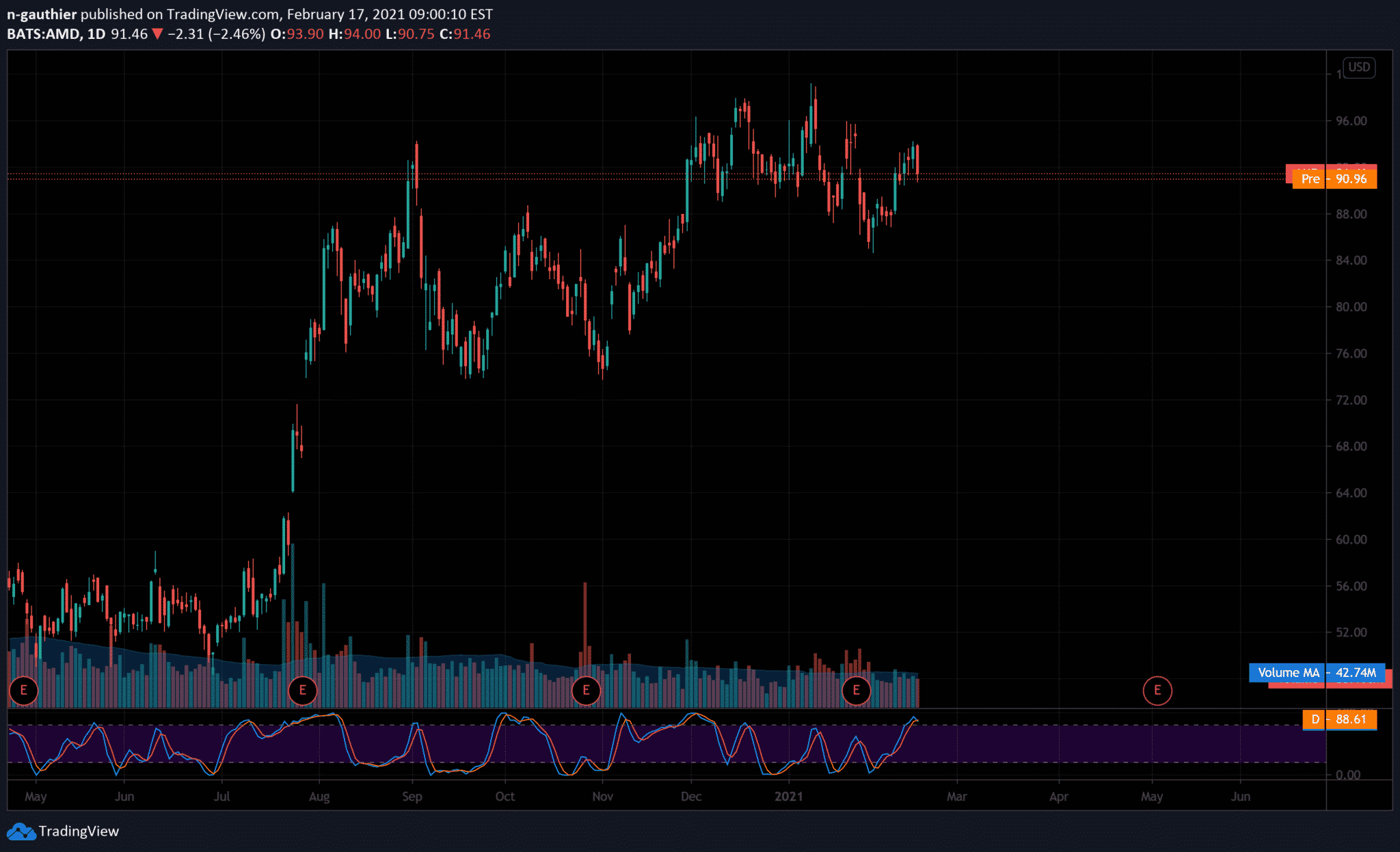Click the USD currency label

tap(1359, 67)
